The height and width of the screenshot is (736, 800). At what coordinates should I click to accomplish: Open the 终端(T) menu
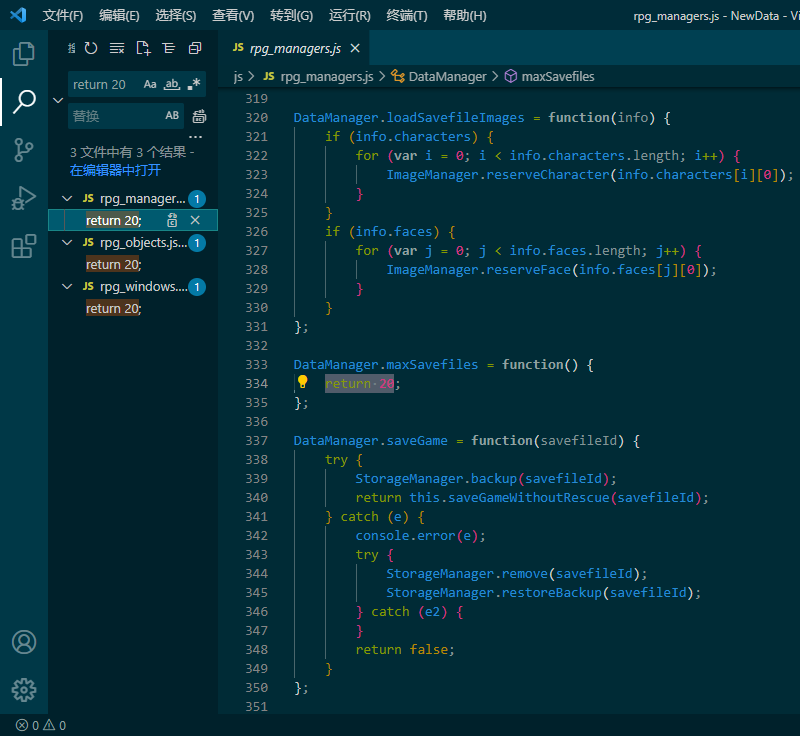407,16
